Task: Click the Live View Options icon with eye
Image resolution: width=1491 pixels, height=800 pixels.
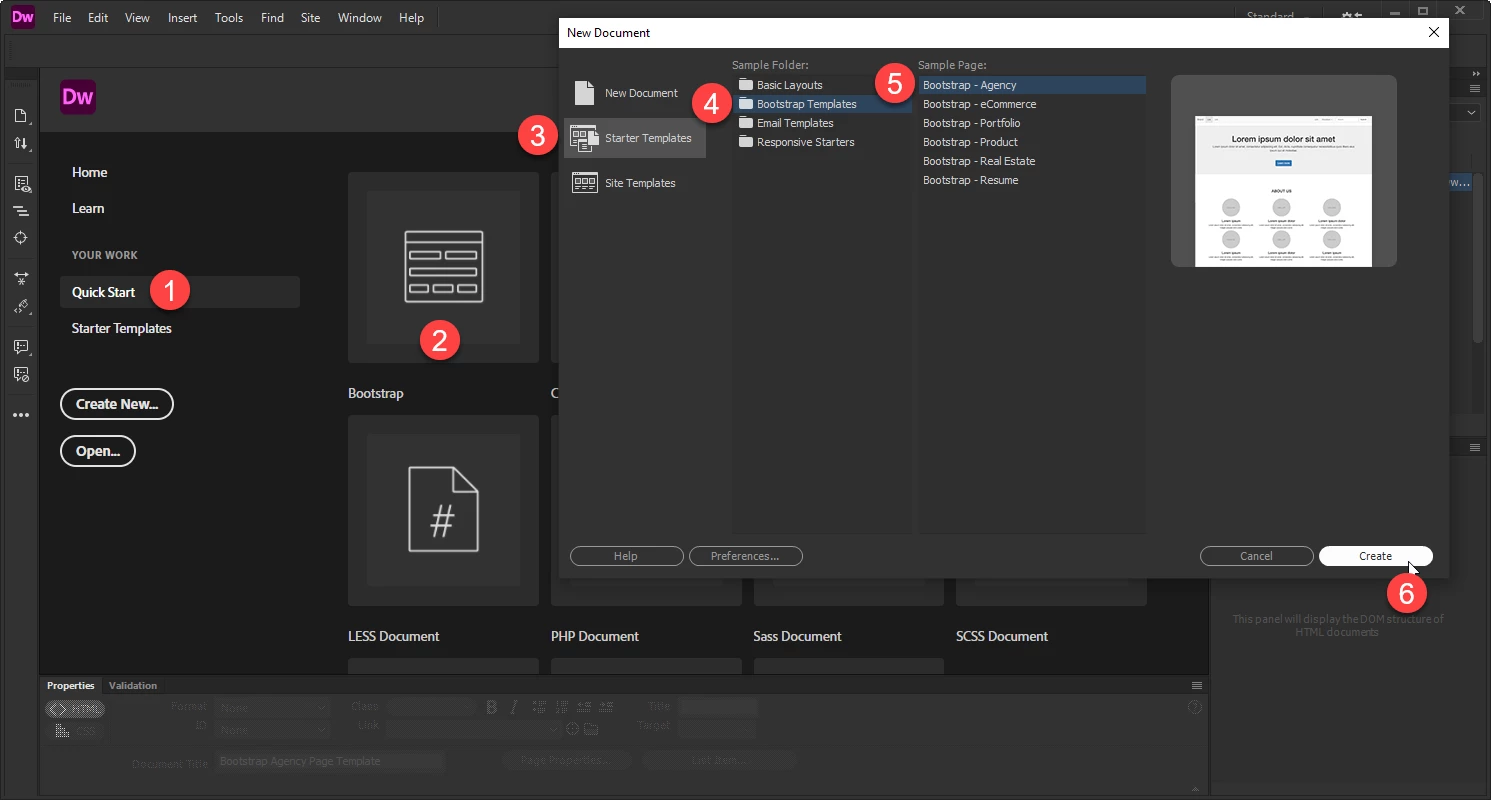Action: 21,184
